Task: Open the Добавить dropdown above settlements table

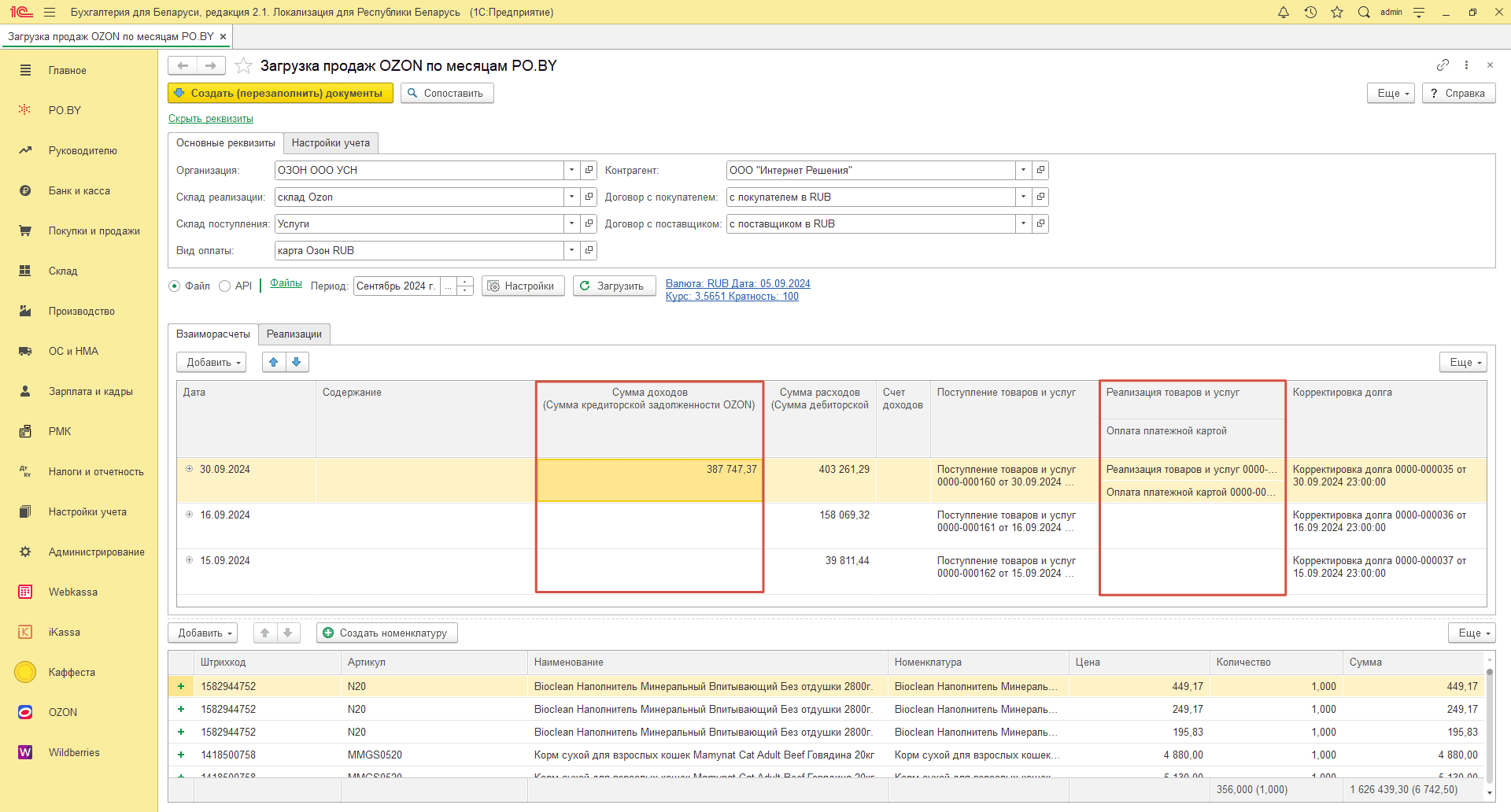Action: point(212,362)
